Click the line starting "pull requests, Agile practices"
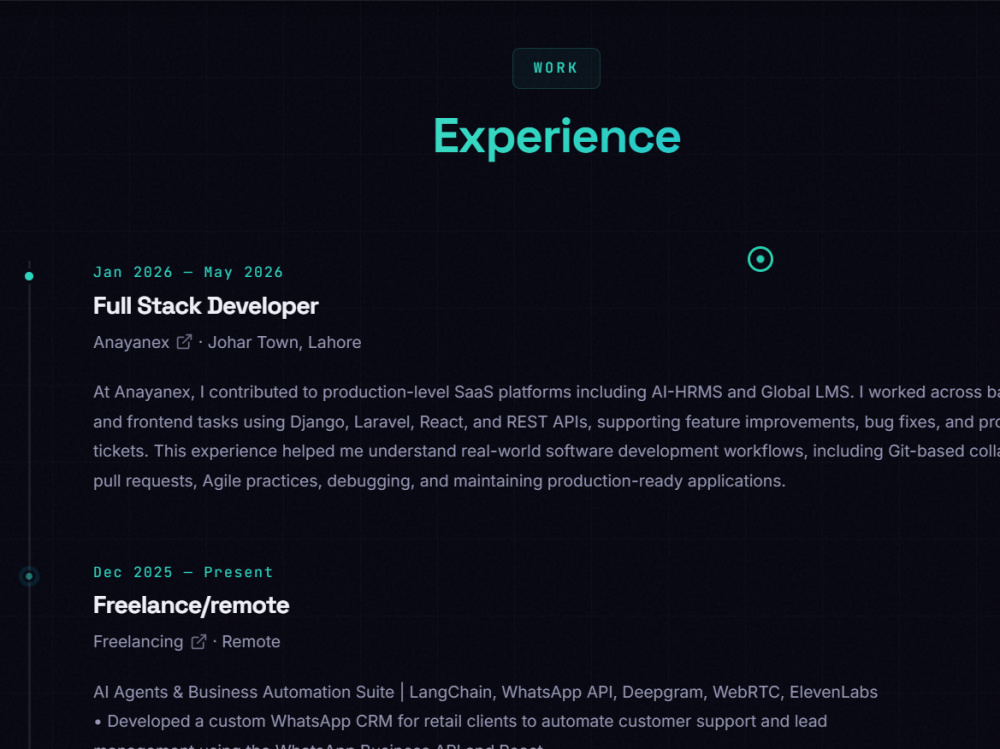 tap(439, 480)
